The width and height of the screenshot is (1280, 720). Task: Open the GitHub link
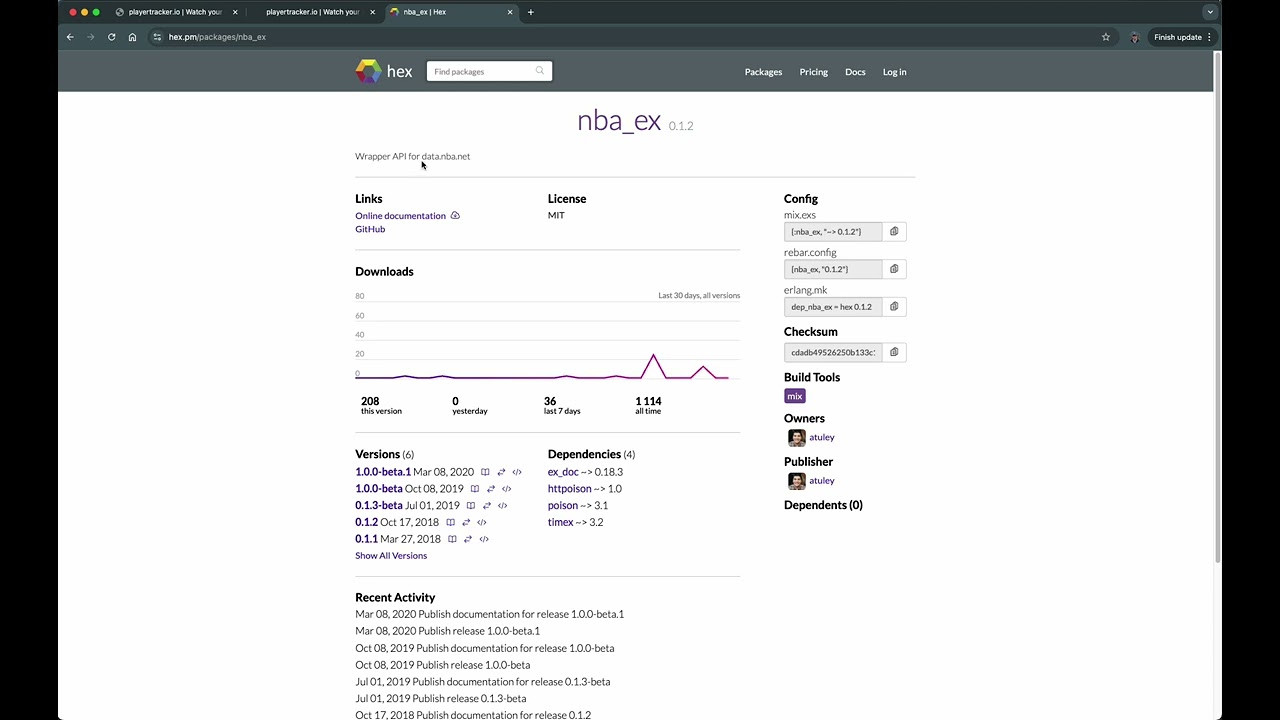370,229
